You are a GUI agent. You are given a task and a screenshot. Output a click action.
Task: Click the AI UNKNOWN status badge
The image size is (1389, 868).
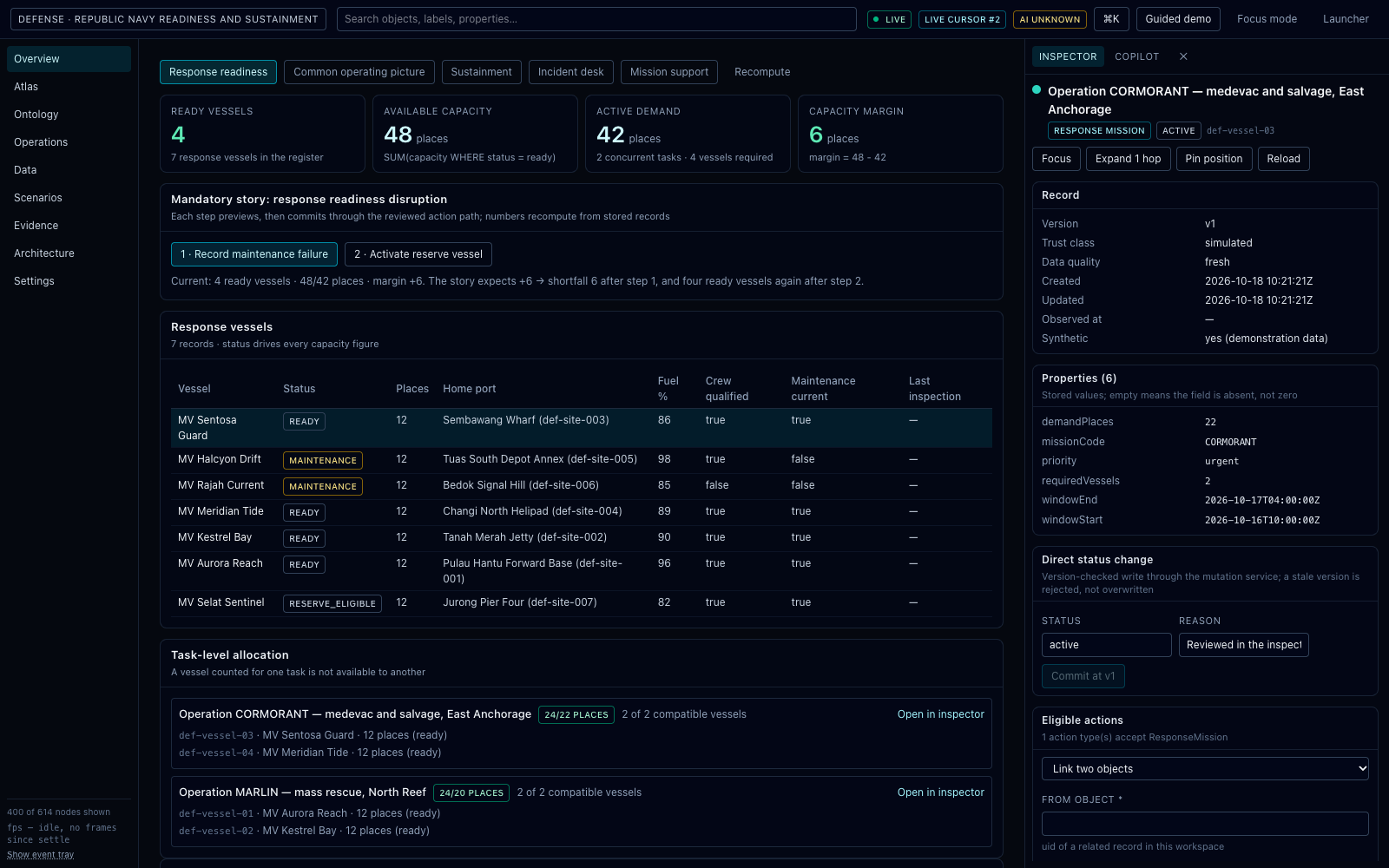1050,19
